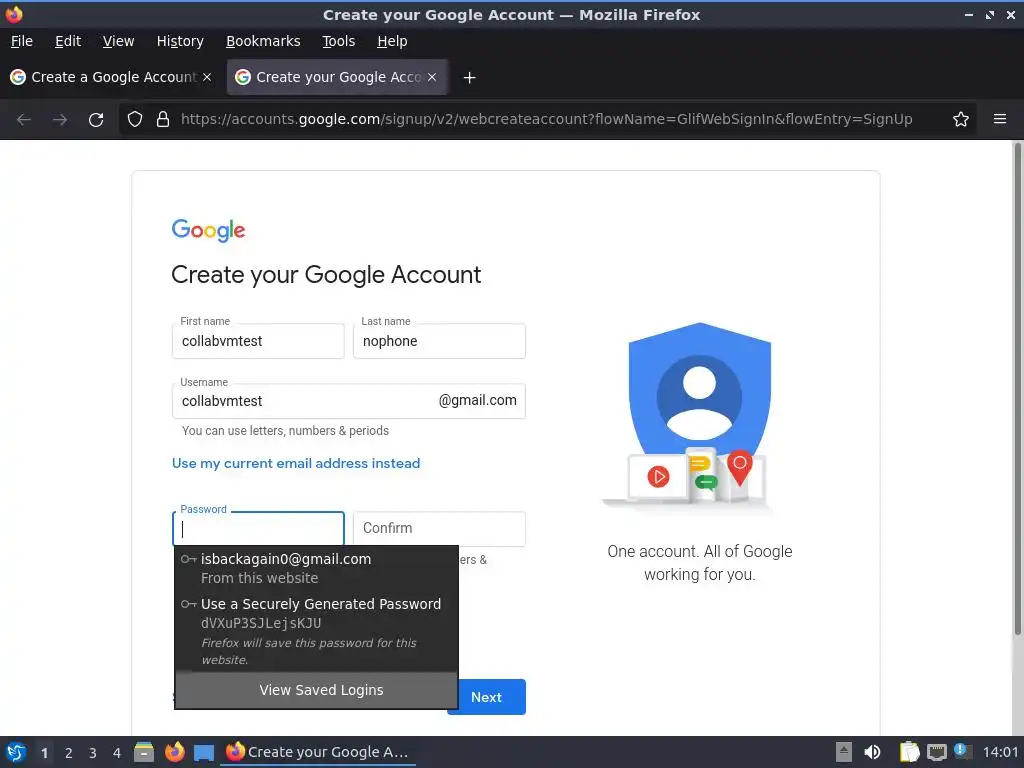Screen dimensions: 1024x768
Task: Click the 14:01 clock
Action: coord(1000,752)
